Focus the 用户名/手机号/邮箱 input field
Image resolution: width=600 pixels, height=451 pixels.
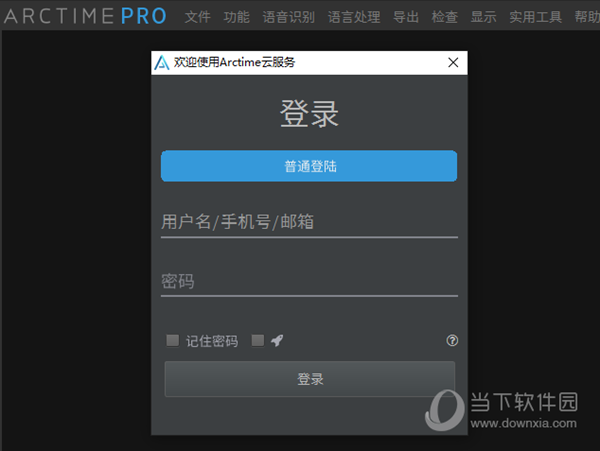point(309,222)
